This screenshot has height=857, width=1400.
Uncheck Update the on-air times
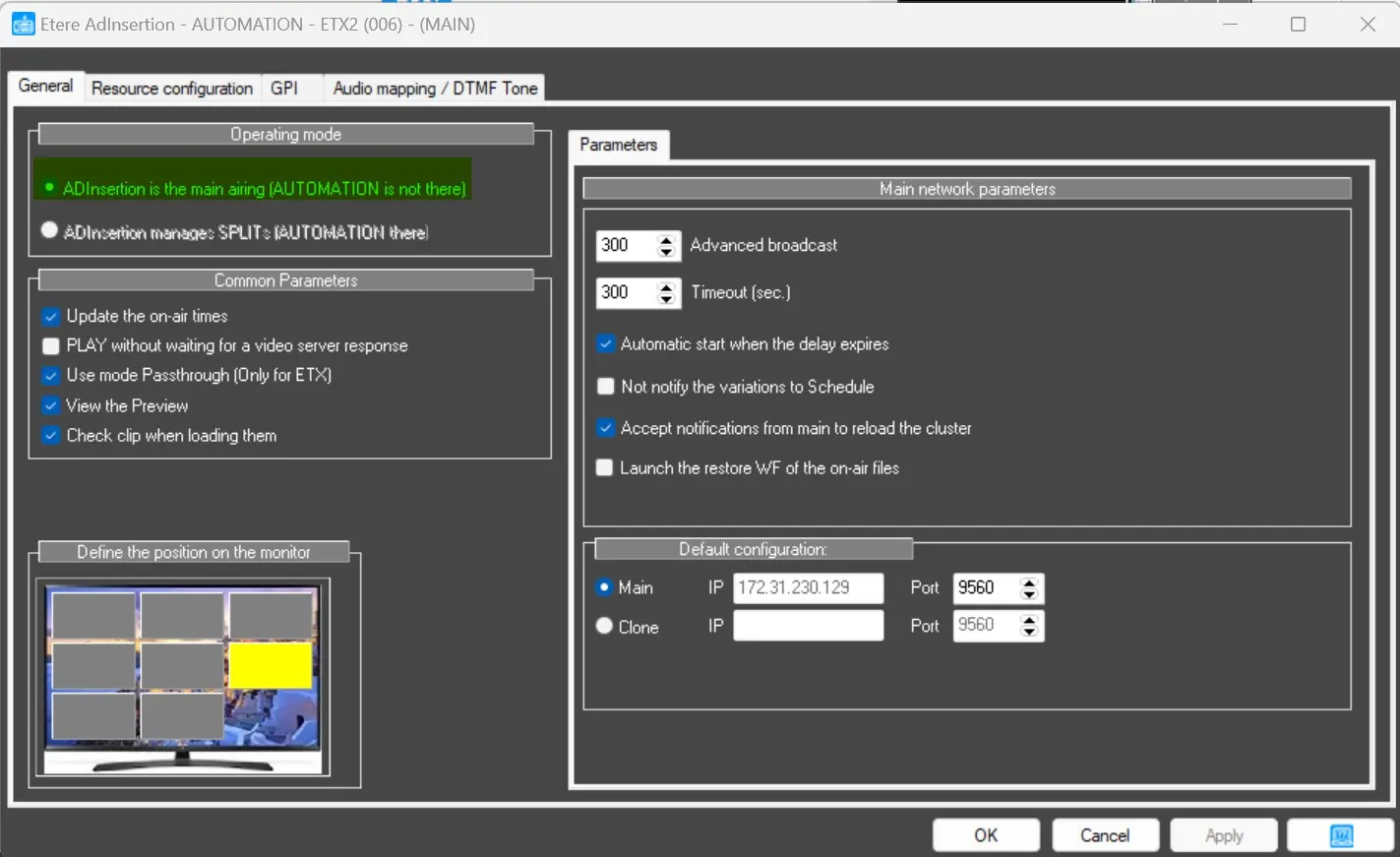click(51, 317)
